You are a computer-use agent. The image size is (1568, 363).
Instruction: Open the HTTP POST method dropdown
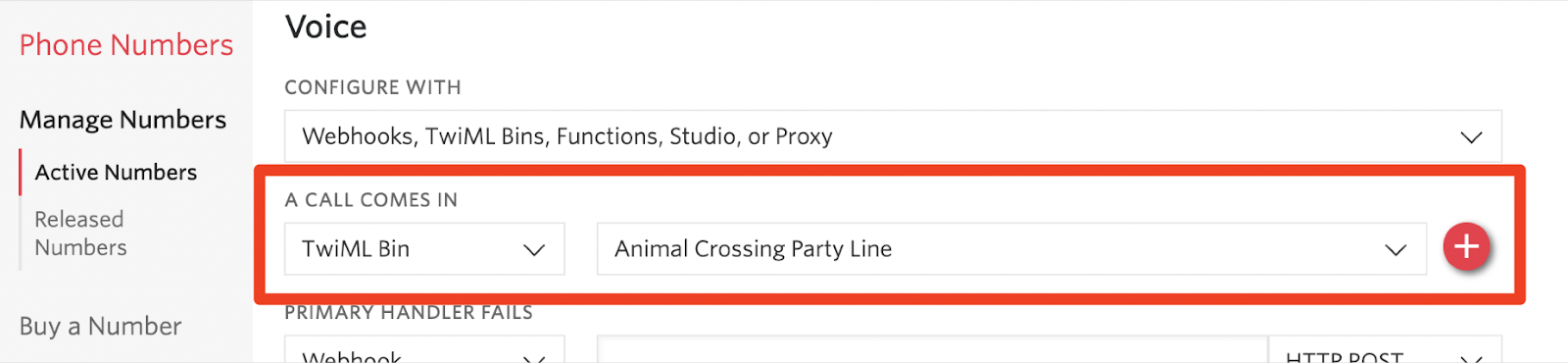(x=1385, y=350)
